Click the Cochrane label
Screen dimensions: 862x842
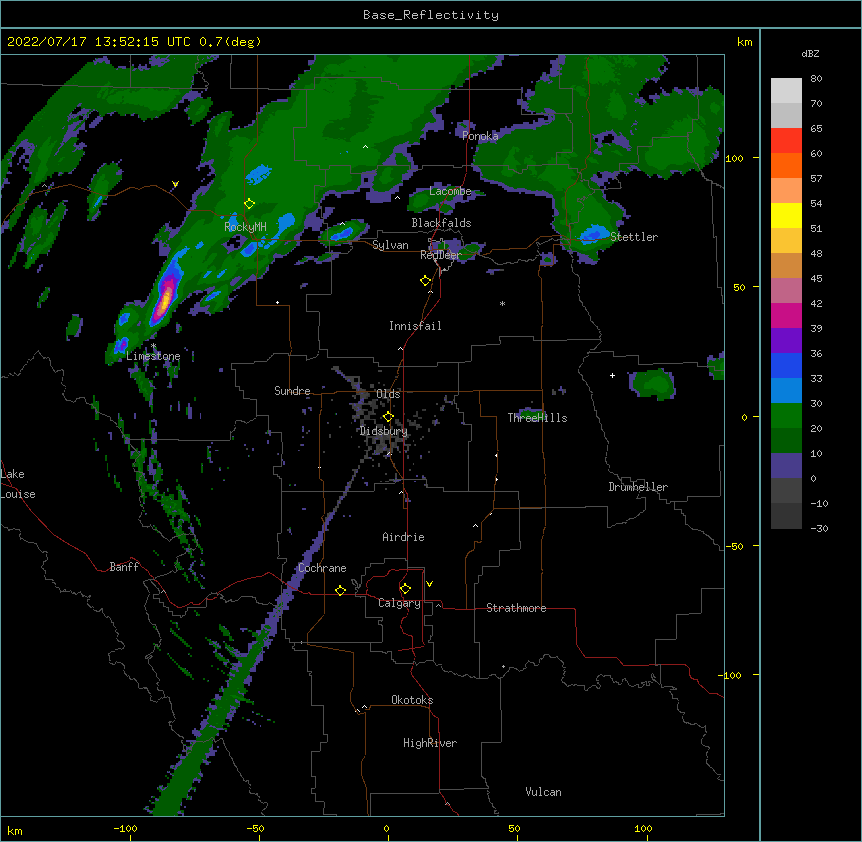pyautogui.click(x=322, y=568)
